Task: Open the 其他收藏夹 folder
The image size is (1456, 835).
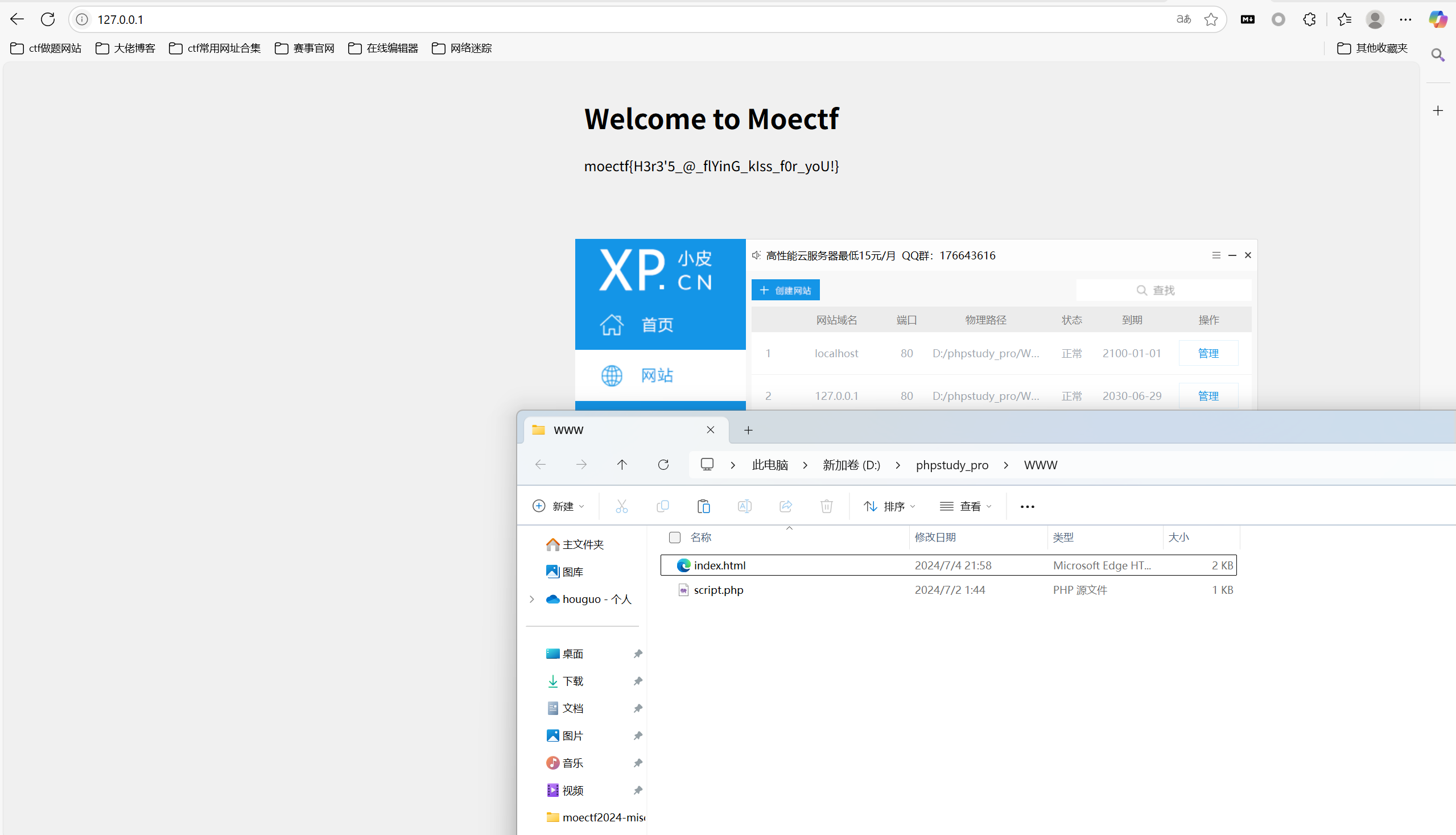Action: tap(1372, 48)
